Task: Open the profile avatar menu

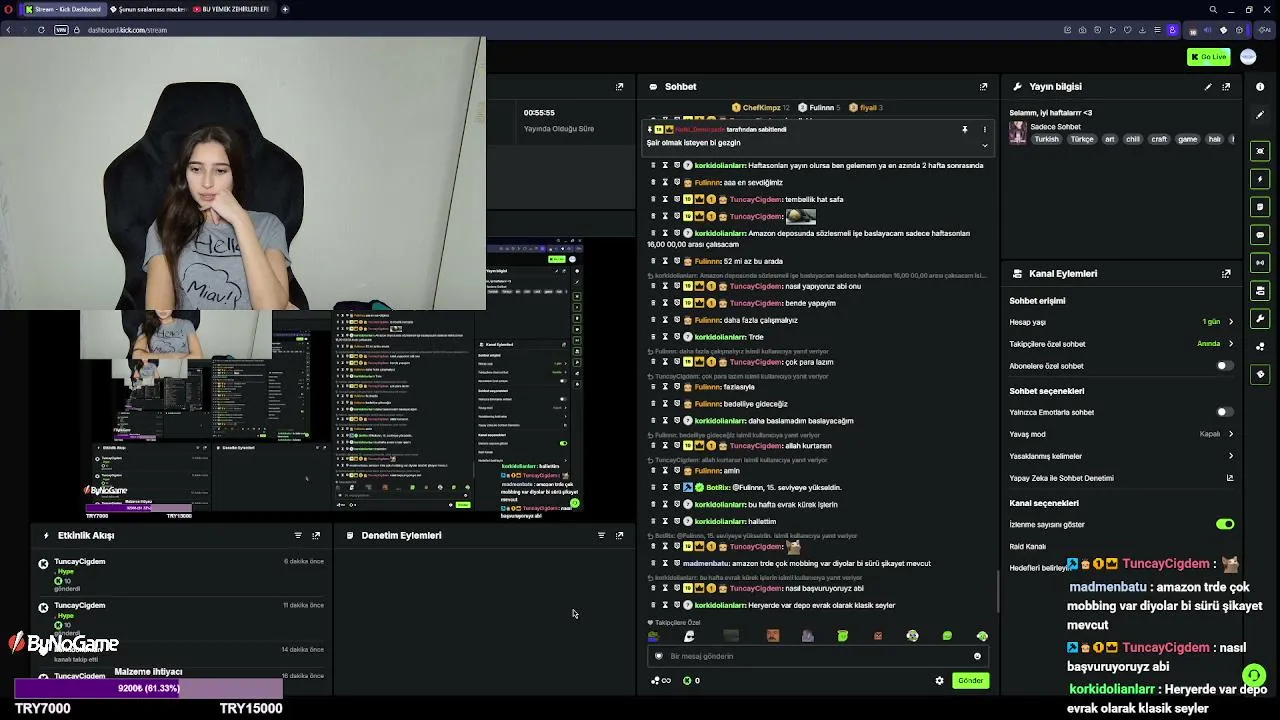Action: [x=1248, y=57]
